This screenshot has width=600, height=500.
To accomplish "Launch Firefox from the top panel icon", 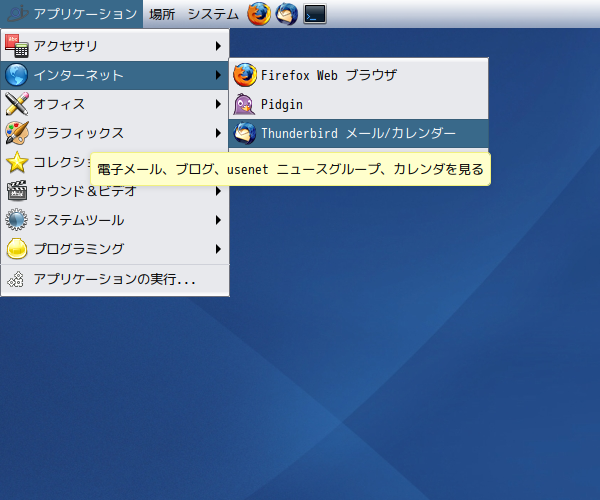I will click(259, 14).
